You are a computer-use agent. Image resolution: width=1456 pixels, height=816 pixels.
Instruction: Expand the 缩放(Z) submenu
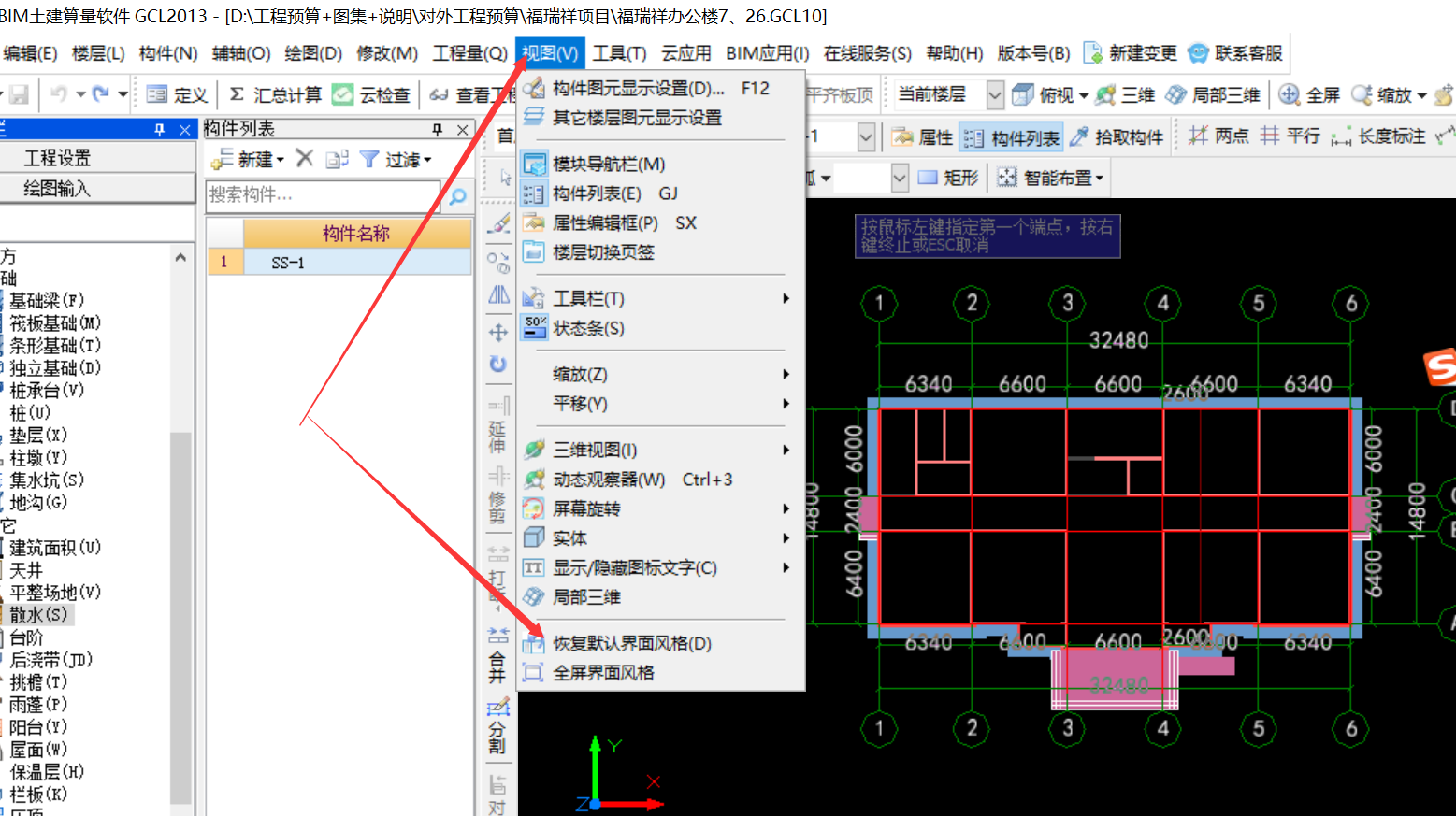point(660,375)
